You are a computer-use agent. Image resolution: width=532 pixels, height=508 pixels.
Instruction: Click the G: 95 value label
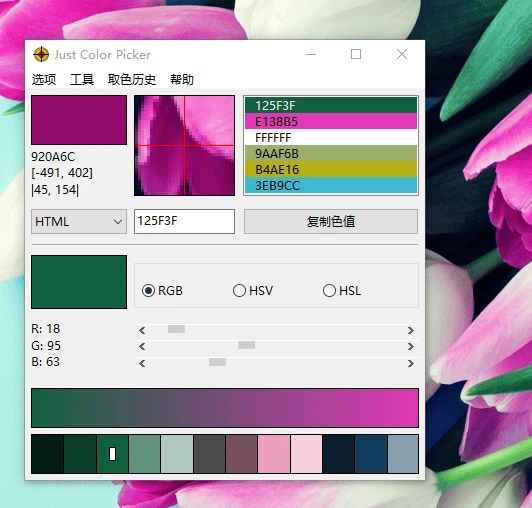tap(46, 345)
